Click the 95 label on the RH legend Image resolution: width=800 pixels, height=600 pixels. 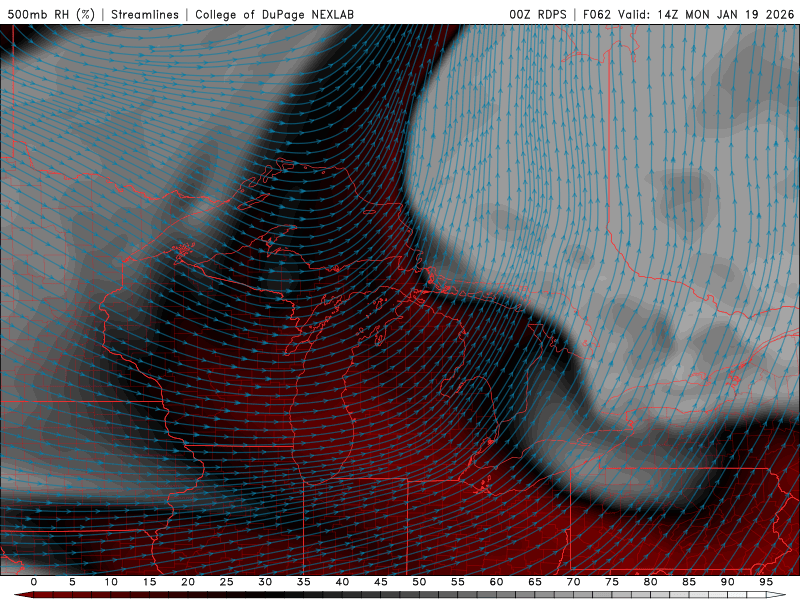(766, 582)
